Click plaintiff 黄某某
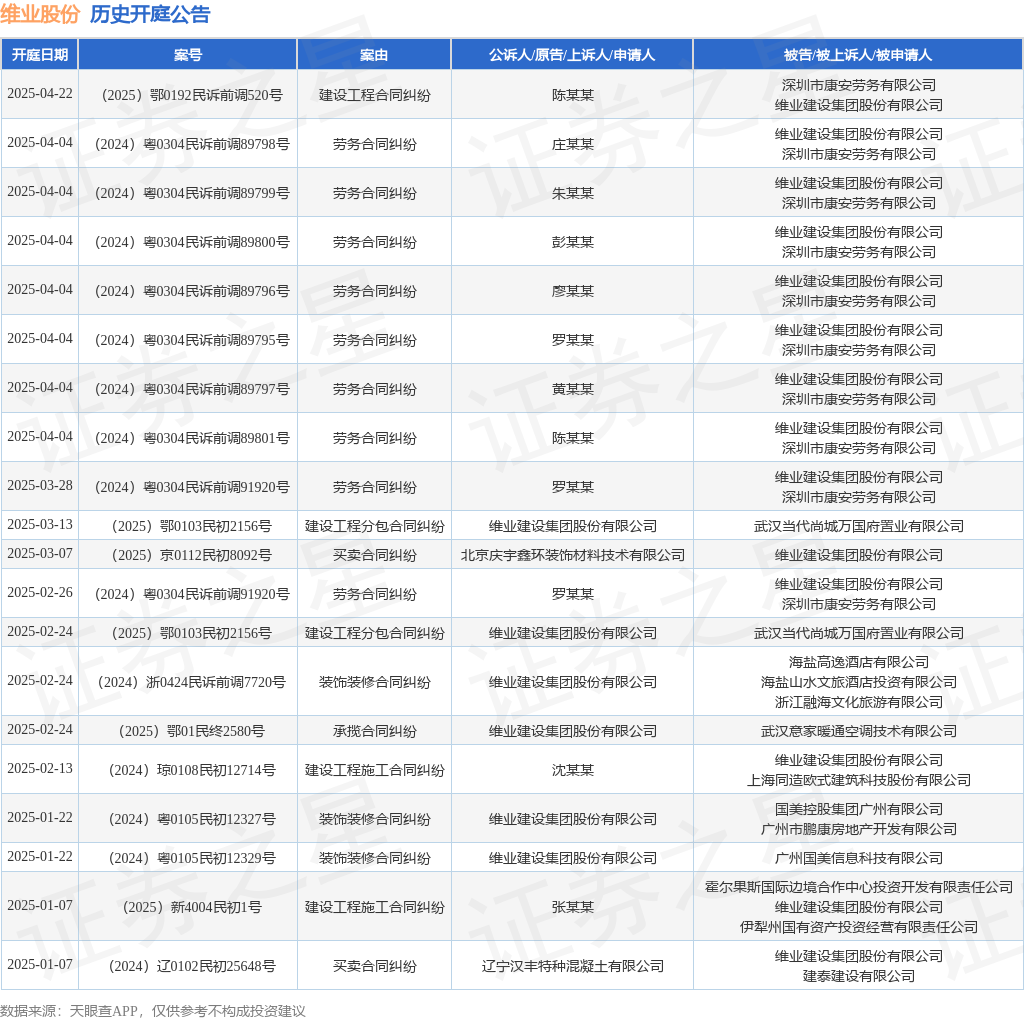1024x1020 pixels. tap(573, 389)
